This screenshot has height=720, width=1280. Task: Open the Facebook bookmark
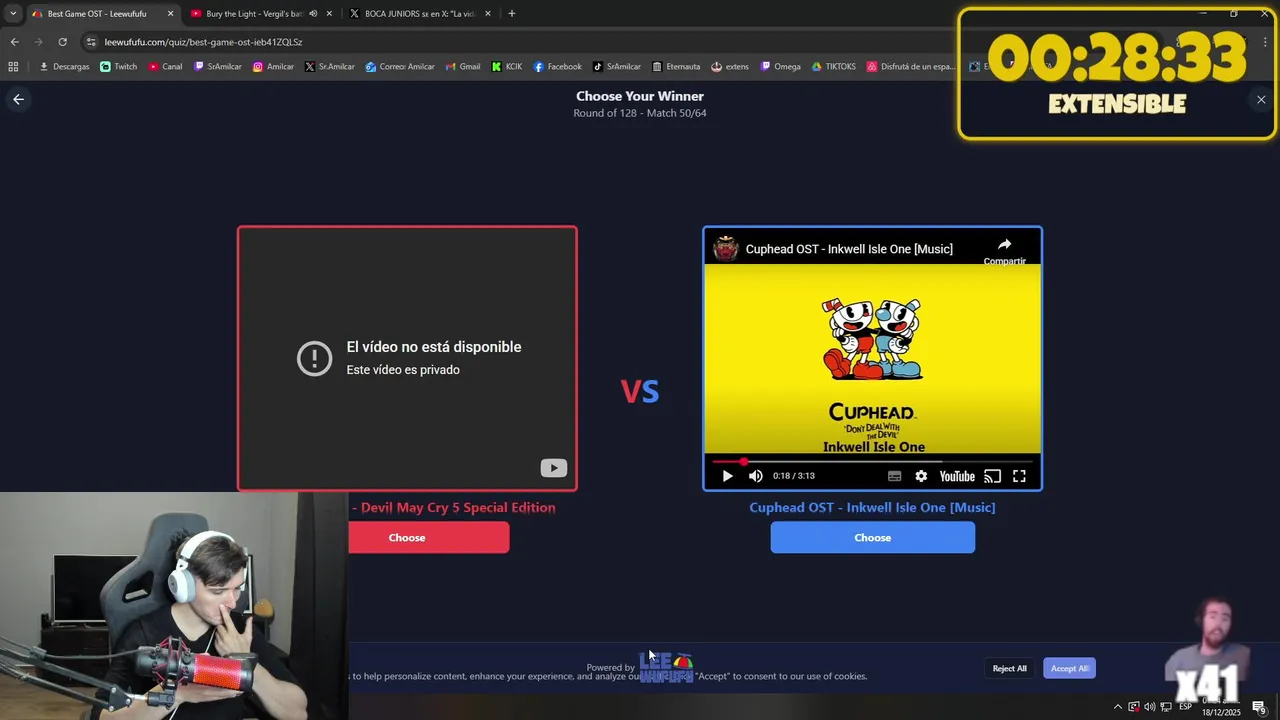tap(557, 67)
